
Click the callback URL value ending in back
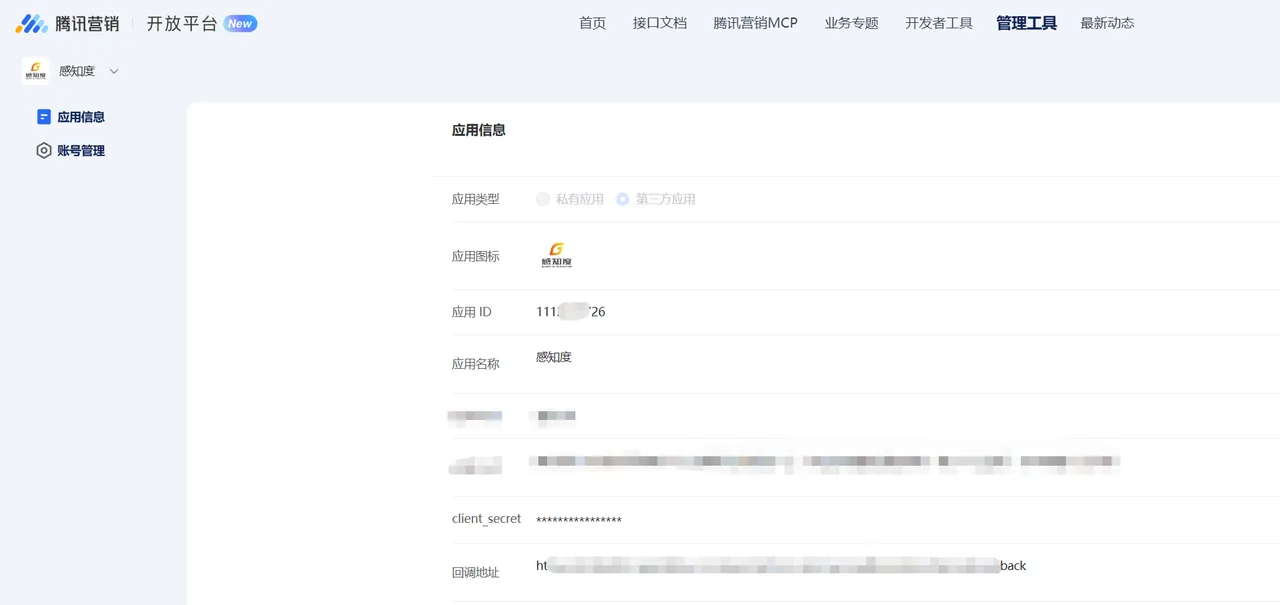coord(781,566)
